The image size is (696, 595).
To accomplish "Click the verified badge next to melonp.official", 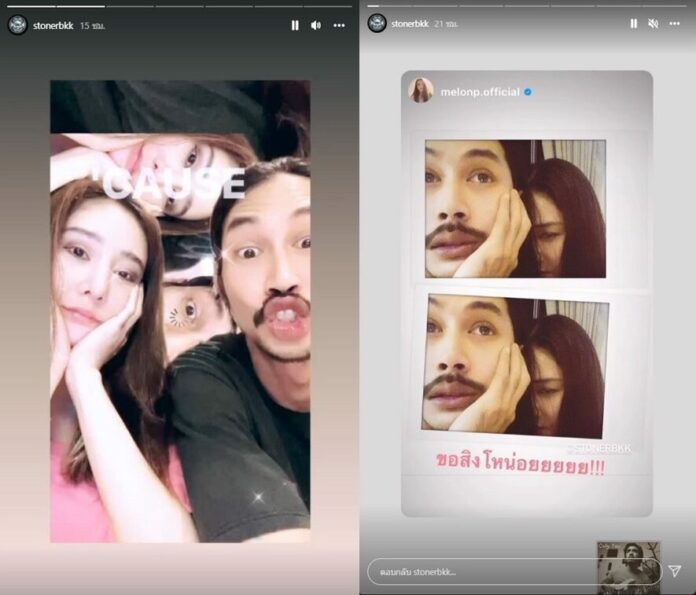I will tap(528, 92).
